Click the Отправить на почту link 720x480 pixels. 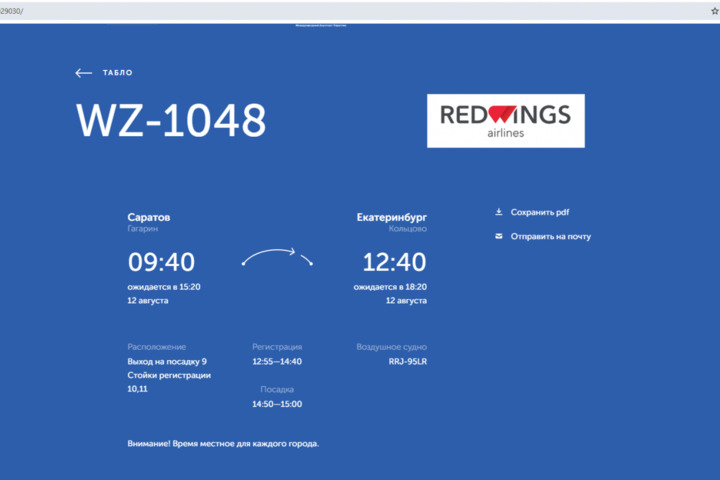click(551, 237)
